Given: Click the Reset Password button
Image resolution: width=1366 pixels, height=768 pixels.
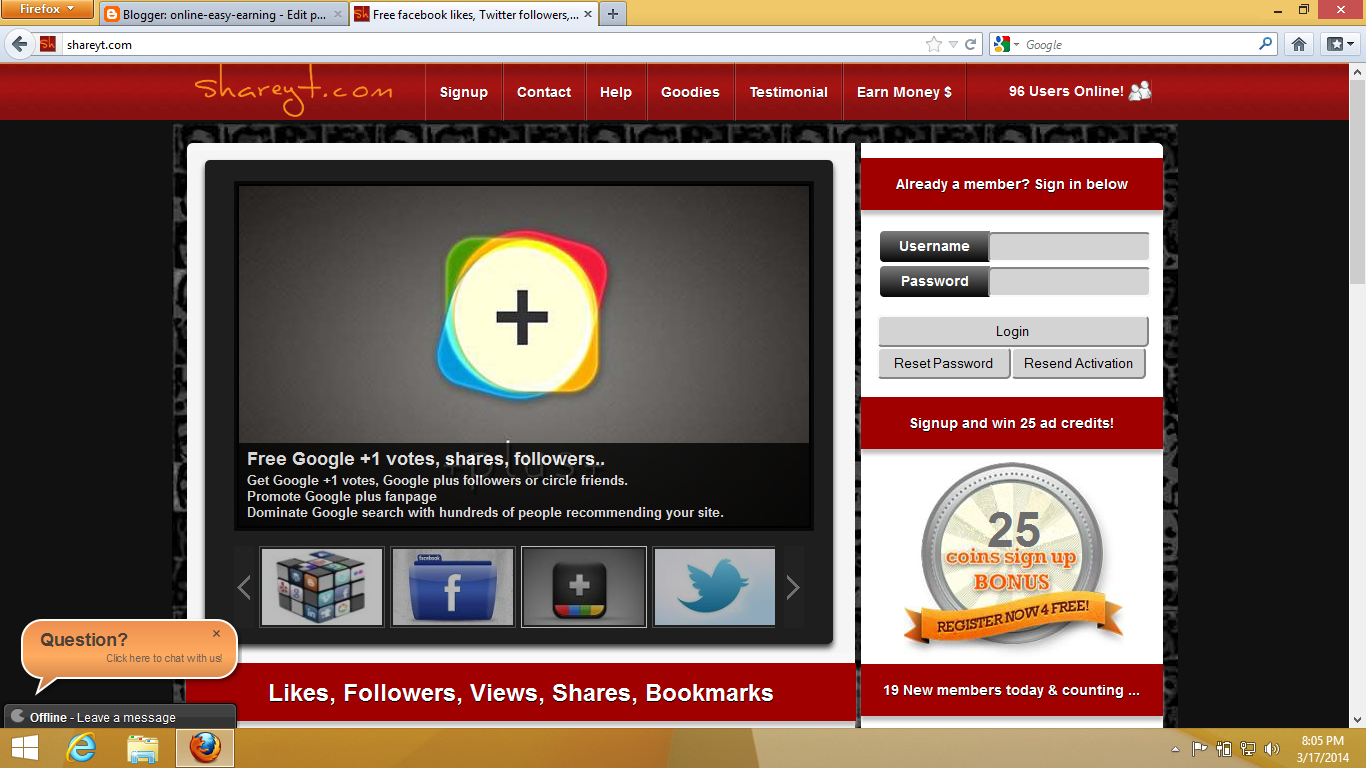Looking at the screenshot, I should [944, 363].
